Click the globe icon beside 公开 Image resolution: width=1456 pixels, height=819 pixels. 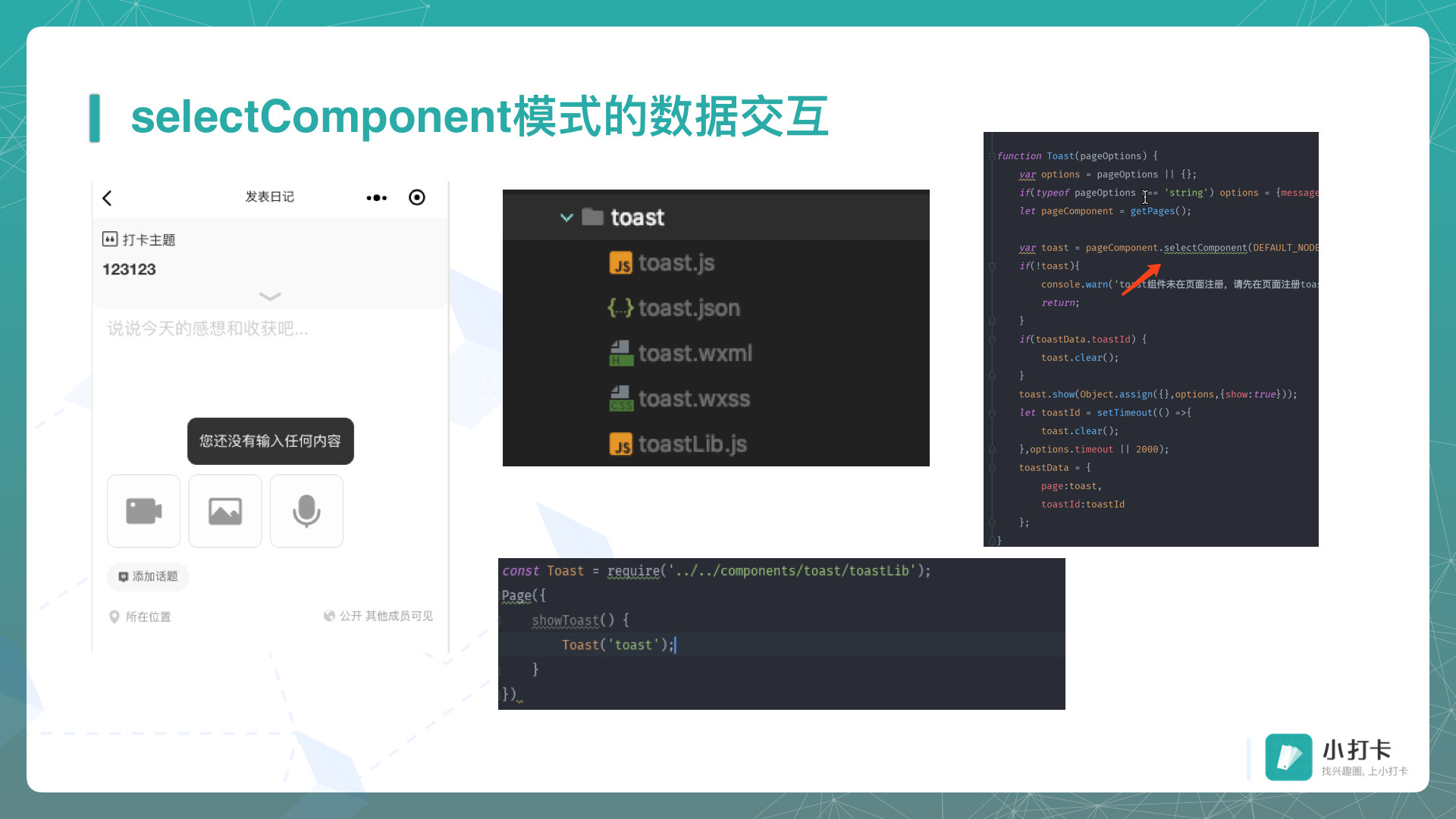329,616
